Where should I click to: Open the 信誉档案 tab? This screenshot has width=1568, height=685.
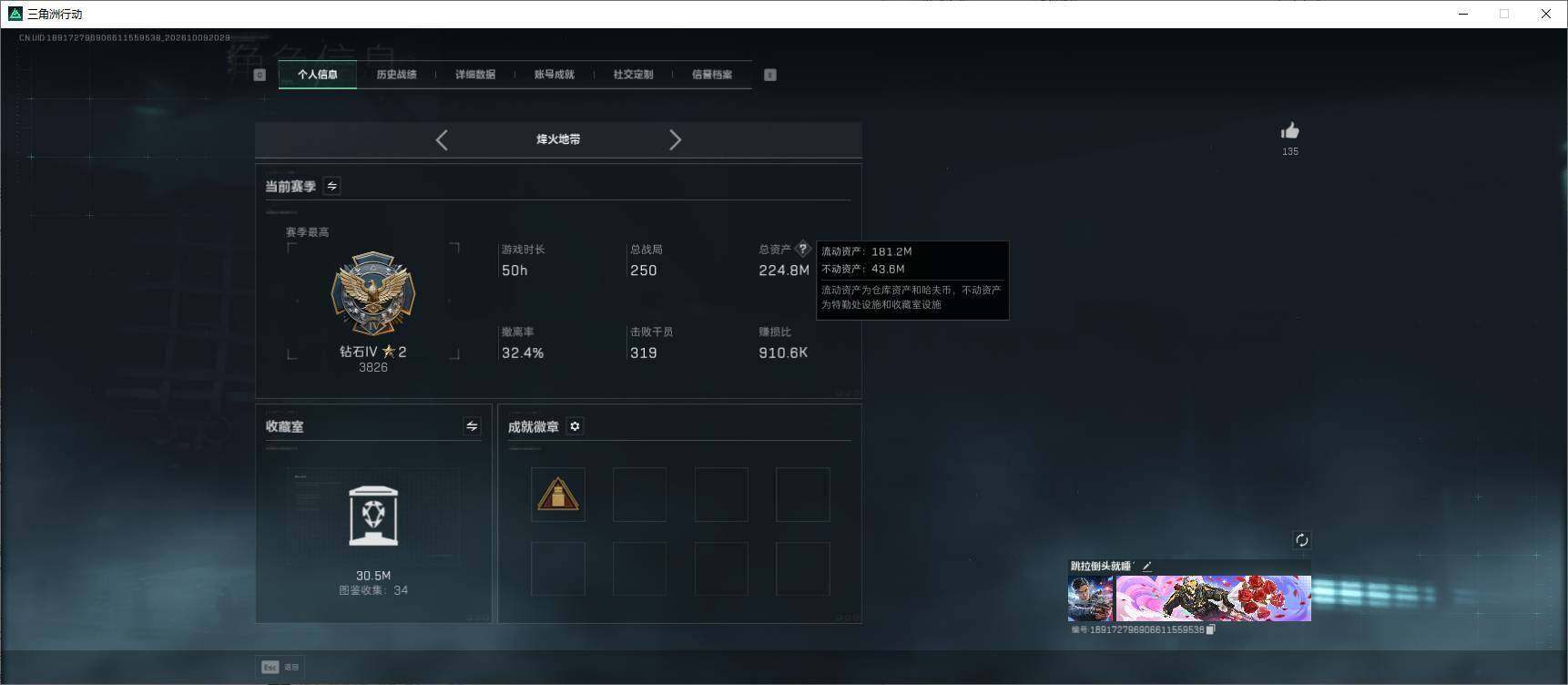tap(712, 75)
